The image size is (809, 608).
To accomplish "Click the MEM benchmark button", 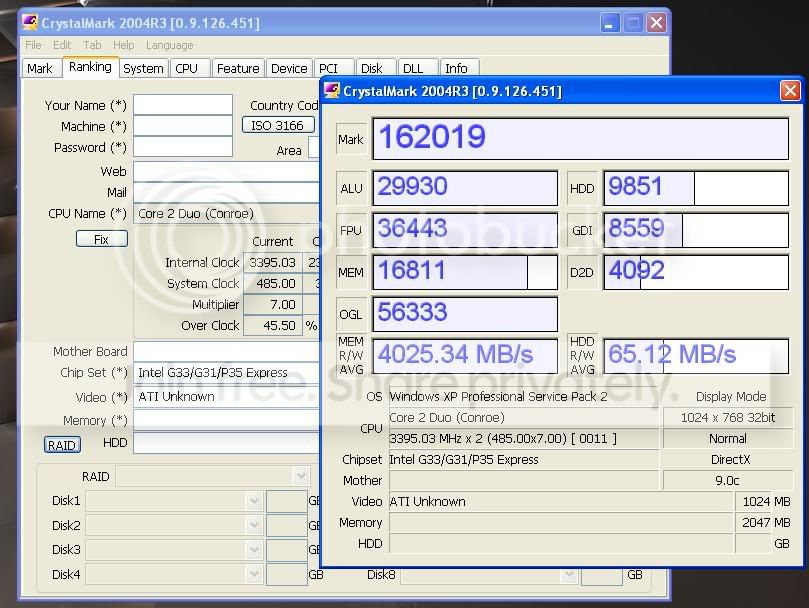I will pyautogui.click(x=351, y=272).
